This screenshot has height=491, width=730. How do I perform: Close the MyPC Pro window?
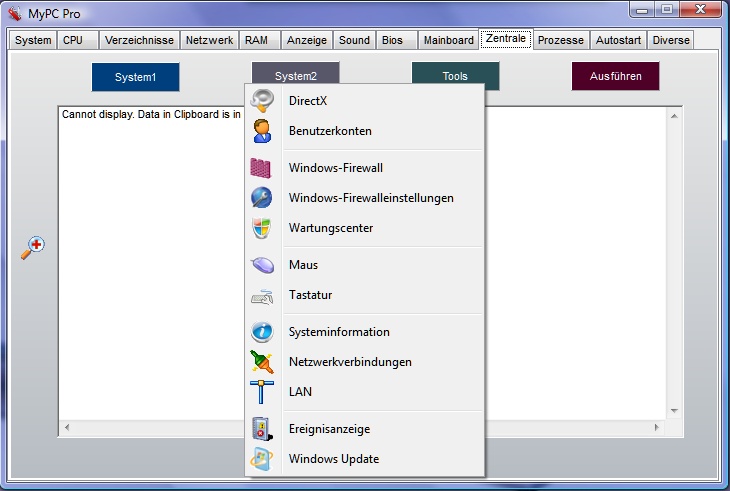pyautogui.click(x=700, y=10)
